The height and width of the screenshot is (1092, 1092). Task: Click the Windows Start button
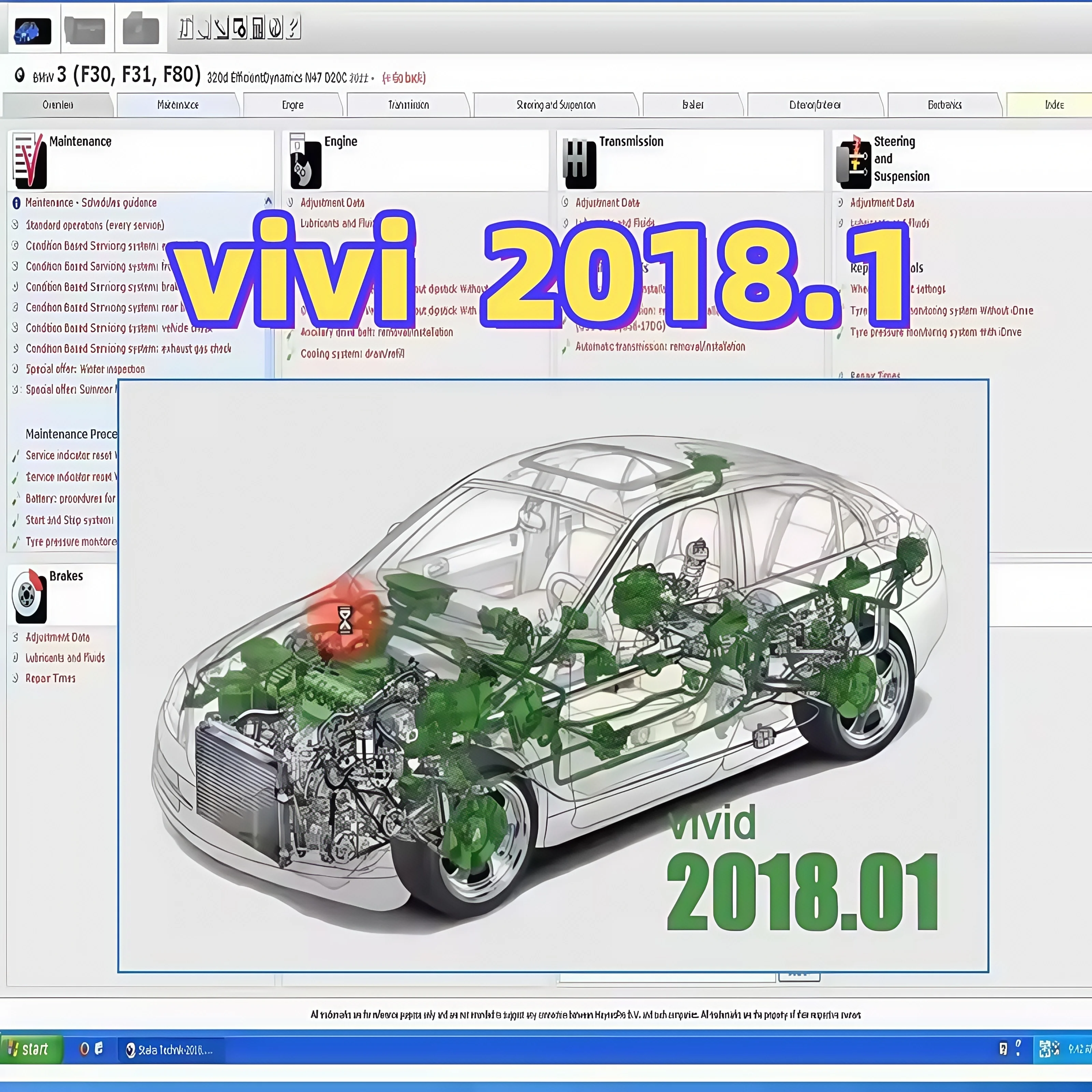pos(29,1049)
